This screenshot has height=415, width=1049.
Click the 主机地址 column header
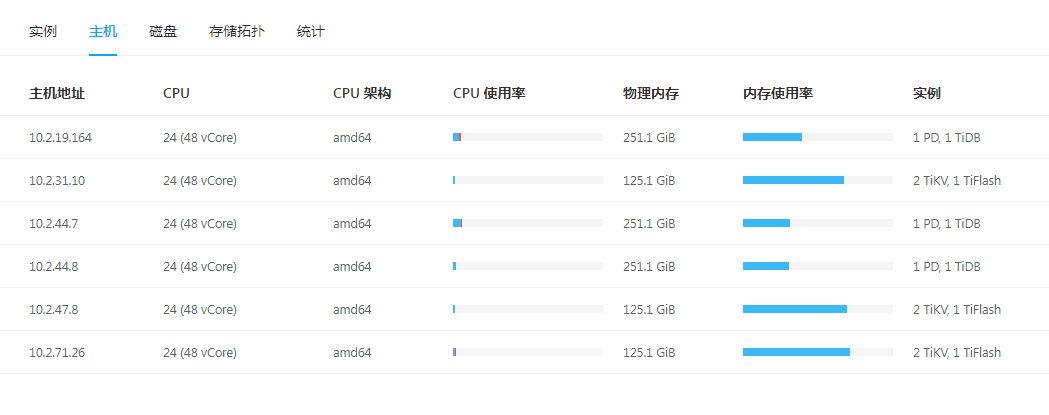tap(57, 94)
